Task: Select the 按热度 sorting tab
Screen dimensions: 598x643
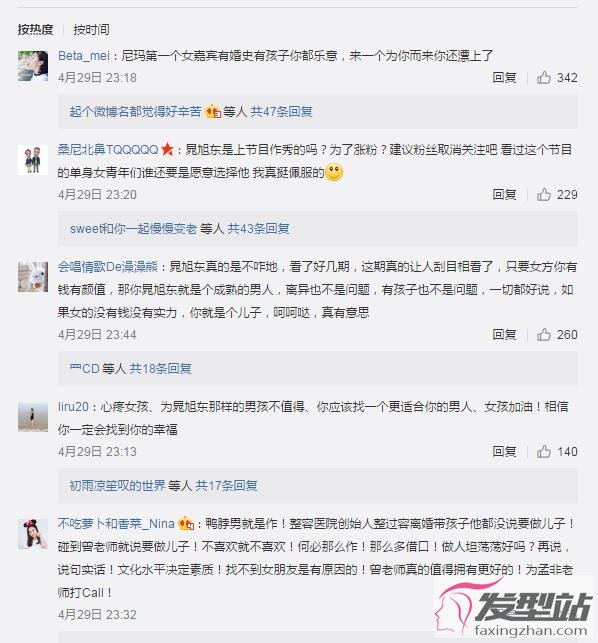Action: pyautogui.click(x=35, y=30)
